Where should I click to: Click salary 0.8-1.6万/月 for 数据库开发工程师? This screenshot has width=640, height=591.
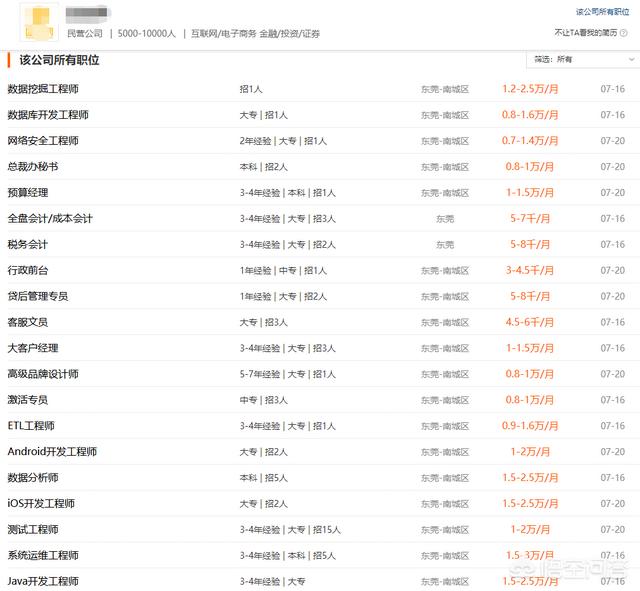(530, 115)
